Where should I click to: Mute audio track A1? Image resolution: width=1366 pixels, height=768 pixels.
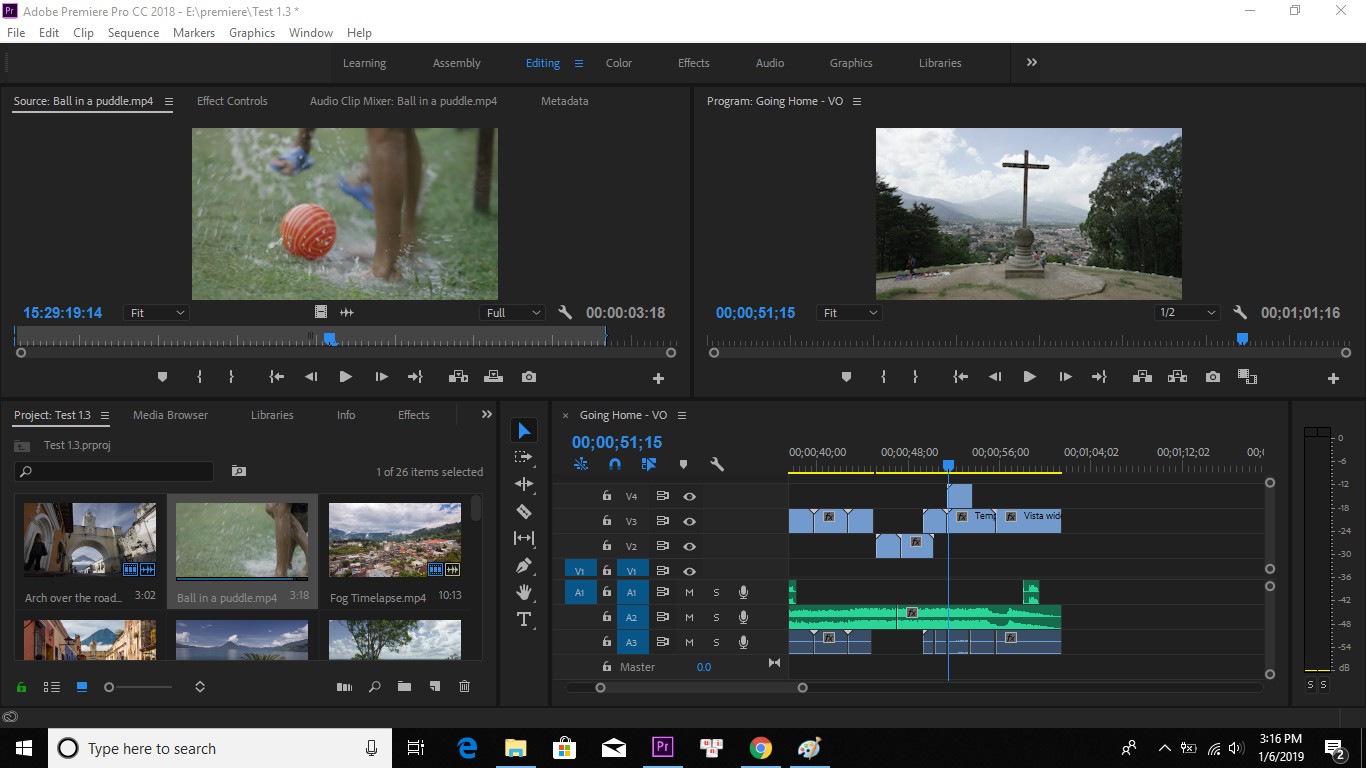click(x=689, y=592)
